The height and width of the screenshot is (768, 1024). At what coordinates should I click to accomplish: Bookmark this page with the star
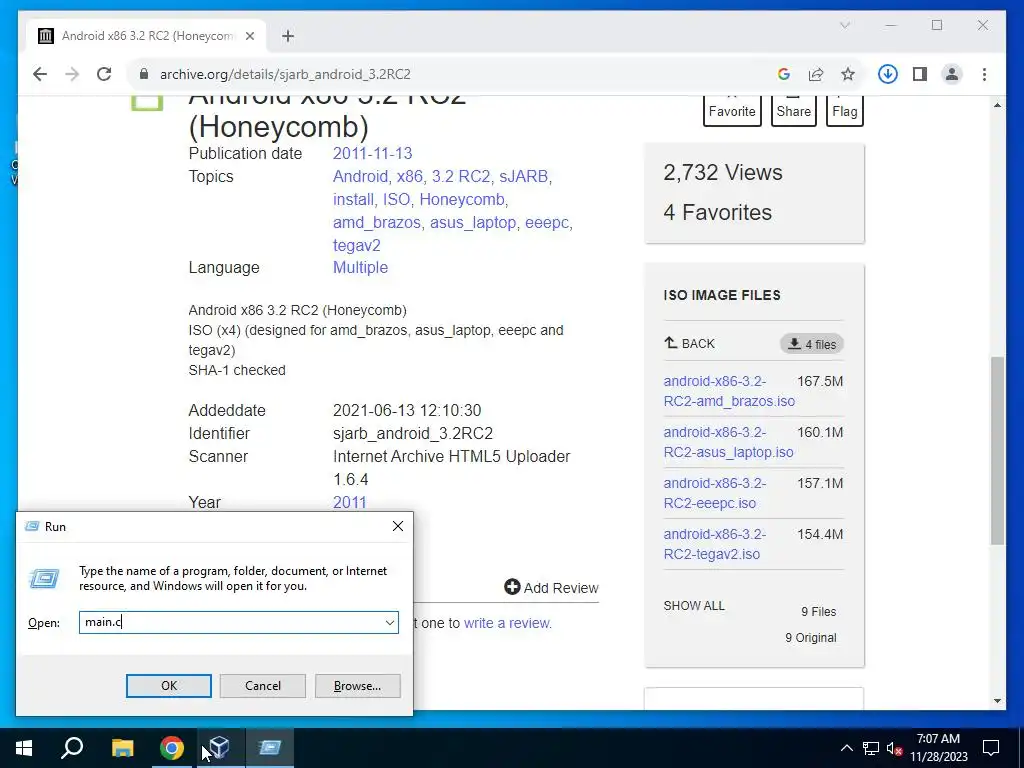tap(848, 74)
